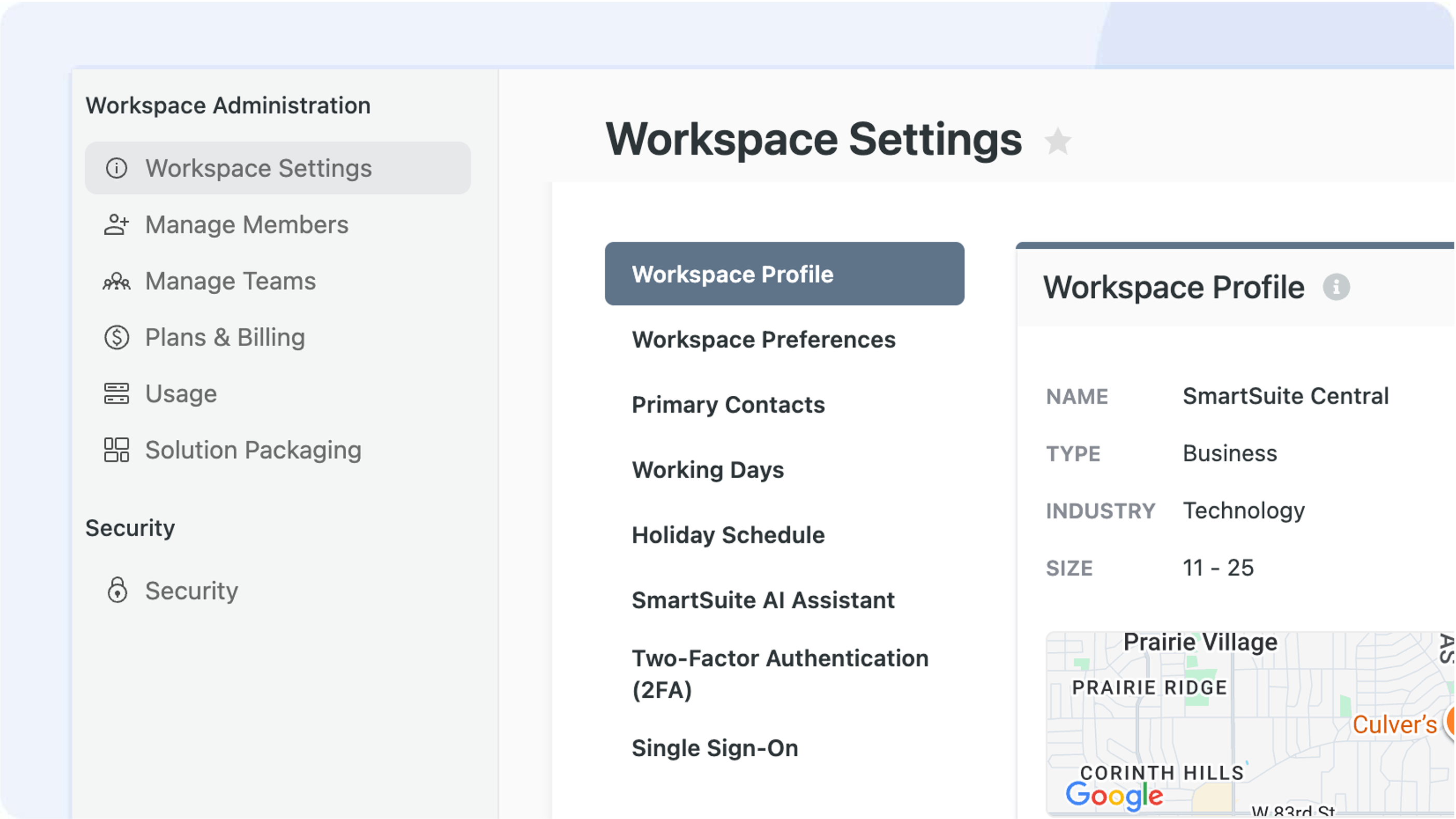Click the Manage Members person-plus icon
Viewport: 1456px width, 819px height.
[x=117, y=225]
